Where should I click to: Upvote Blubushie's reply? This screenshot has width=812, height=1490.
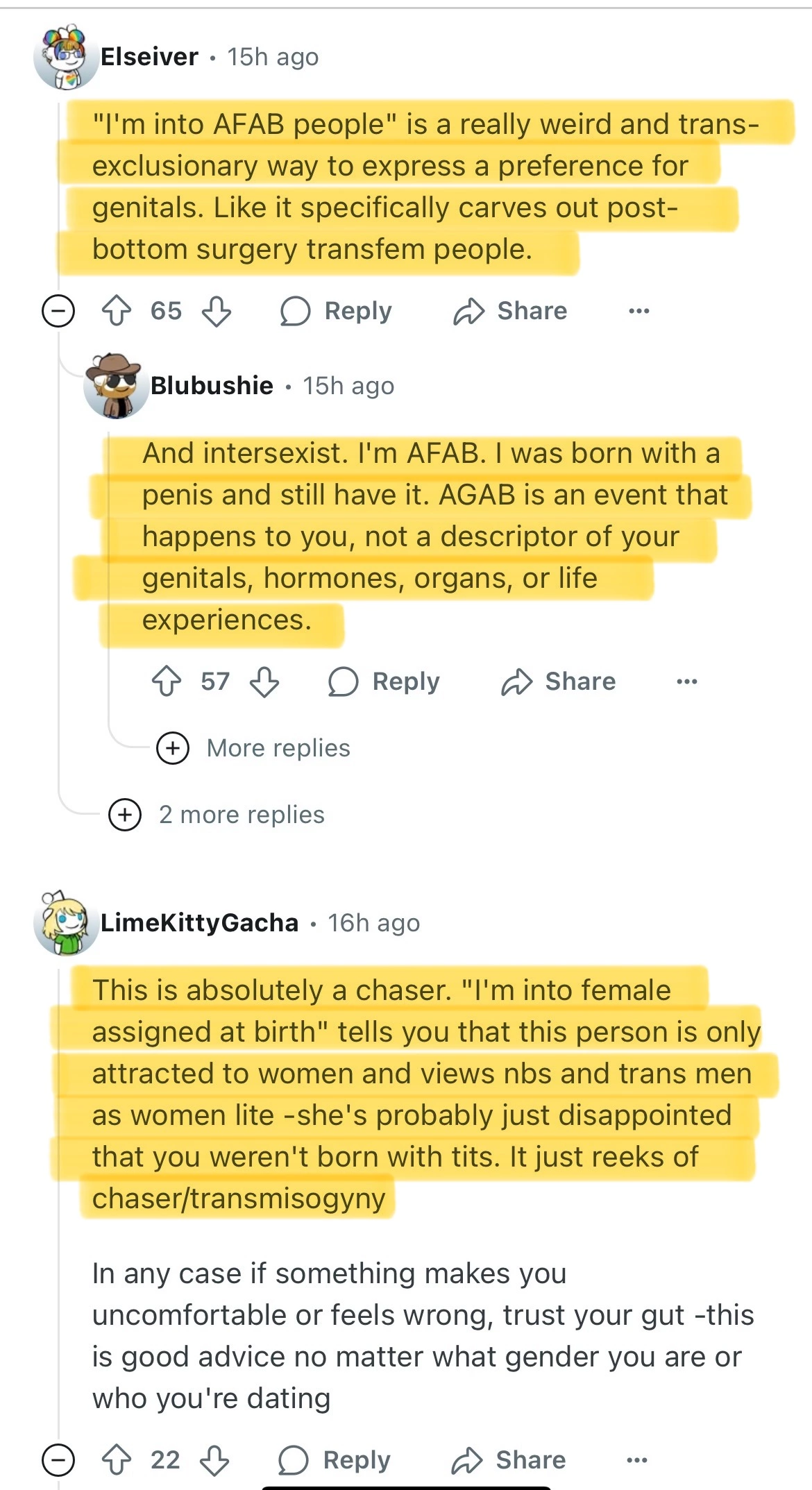[x=167, y=681]
